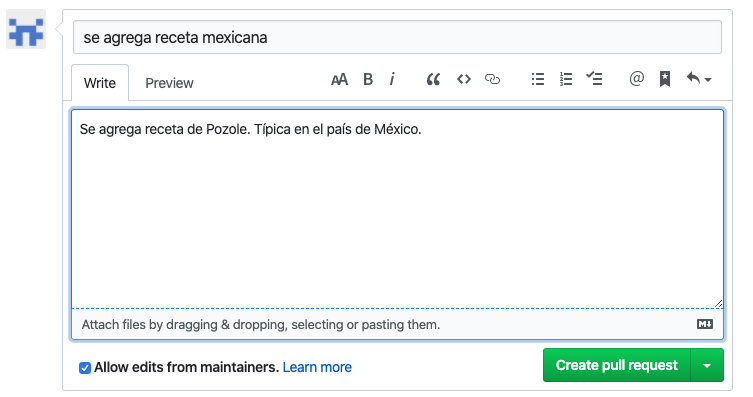Reference an issue with bookmark icon

[x=665, y=79]
